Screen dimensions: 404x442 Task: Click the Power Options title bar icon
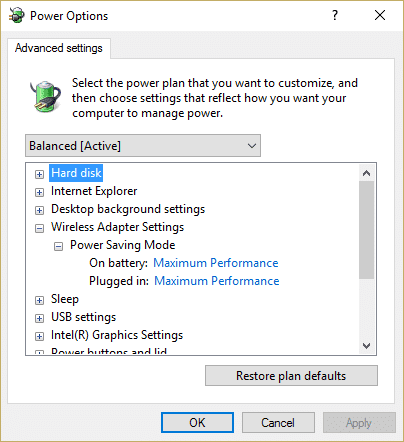click(16, 15)
